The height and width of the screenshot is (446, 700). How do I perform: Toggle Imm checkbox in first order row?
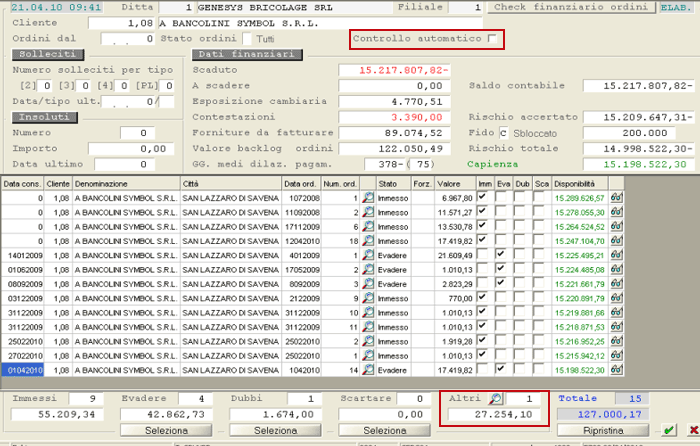(484, 199)
